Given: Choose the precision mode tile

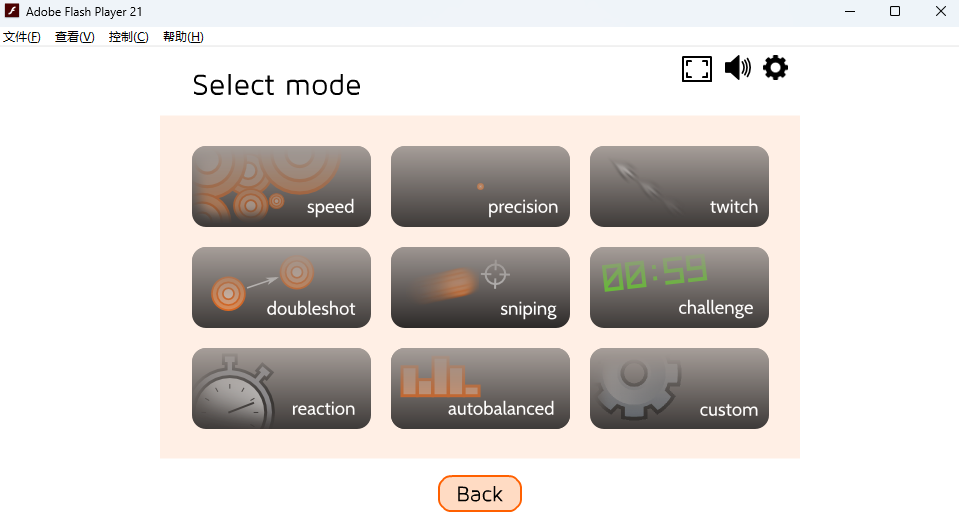Looking at the screenshot, I should coord(480,187).
